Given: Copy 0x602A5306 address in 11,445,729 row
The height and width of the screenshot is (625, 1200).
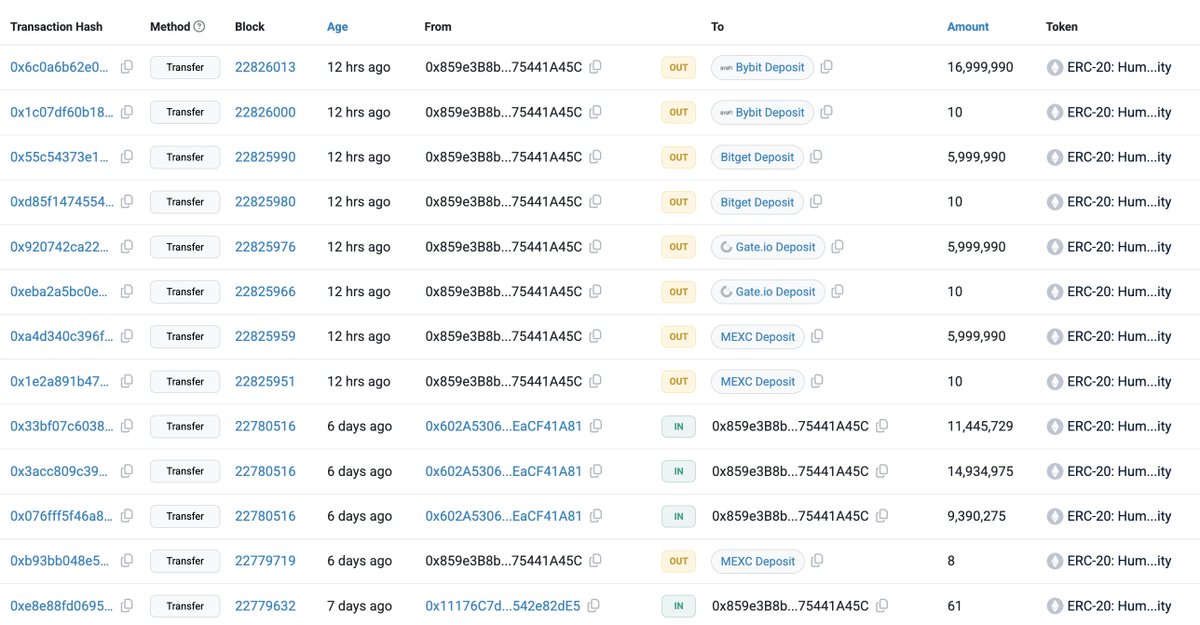Looking at the screenshot, I should [596, 426].
